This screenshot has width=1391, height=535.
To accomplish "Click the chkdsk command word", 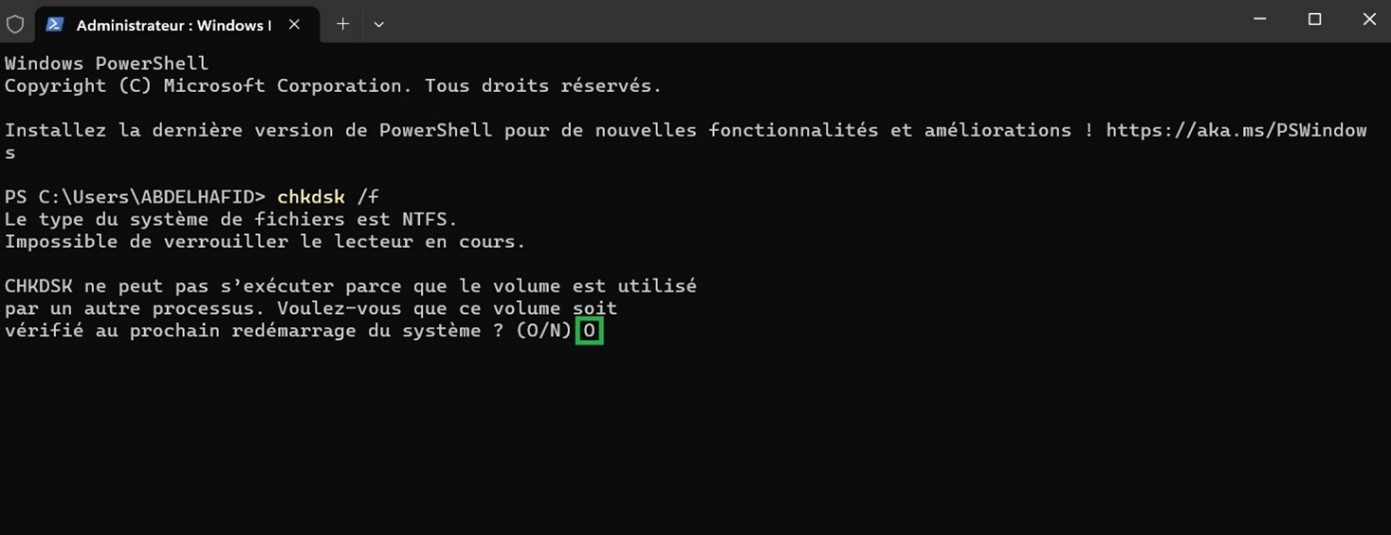I will (311, 197).
